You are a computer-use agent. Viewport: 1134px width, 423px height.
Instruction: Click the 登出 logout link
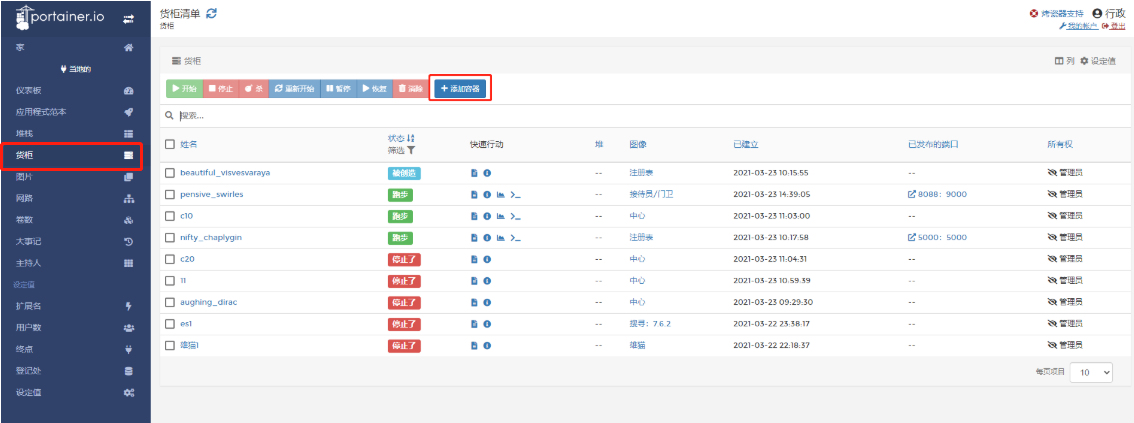tap(1114, 26)
